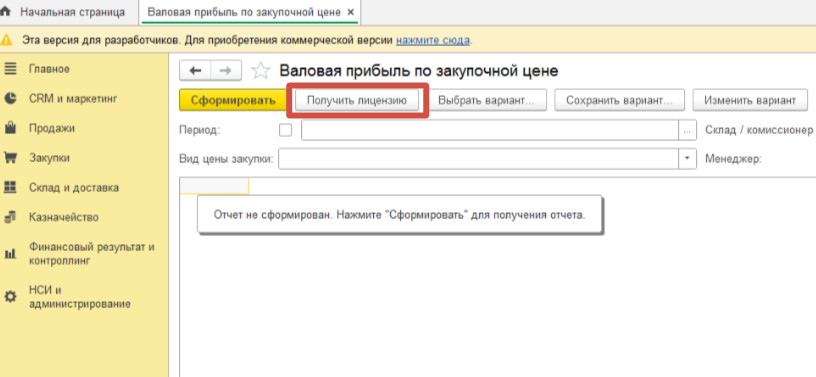Go to the Продажи section
The image size is (816, 377).
pyautogui.click(x=52, y=128)
